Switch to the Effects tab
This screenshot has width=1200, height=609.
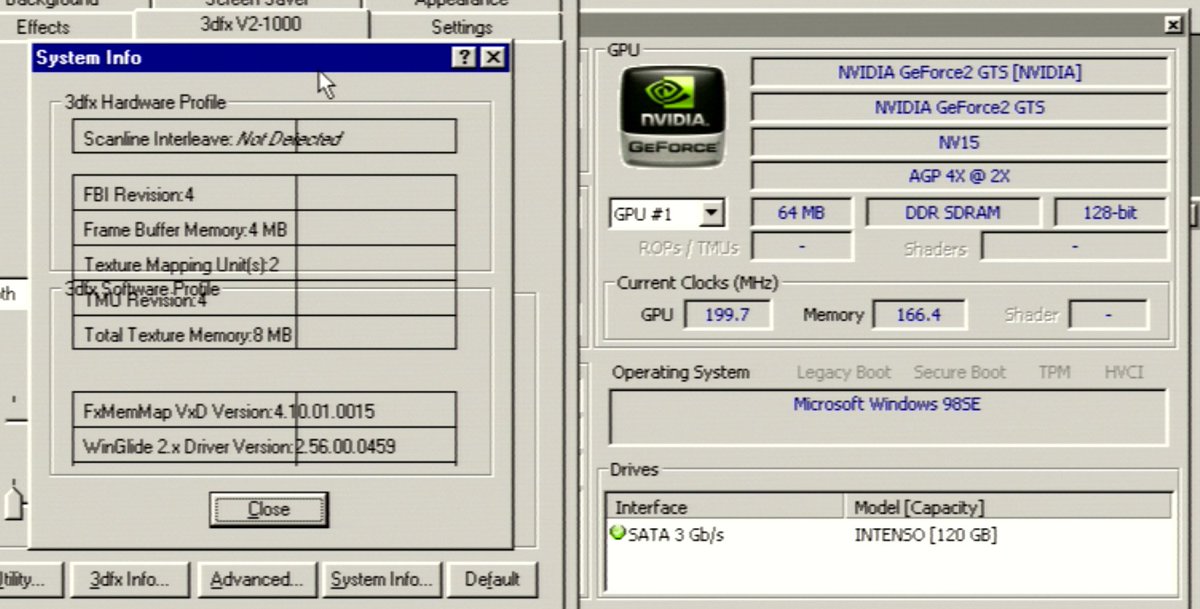43,27
